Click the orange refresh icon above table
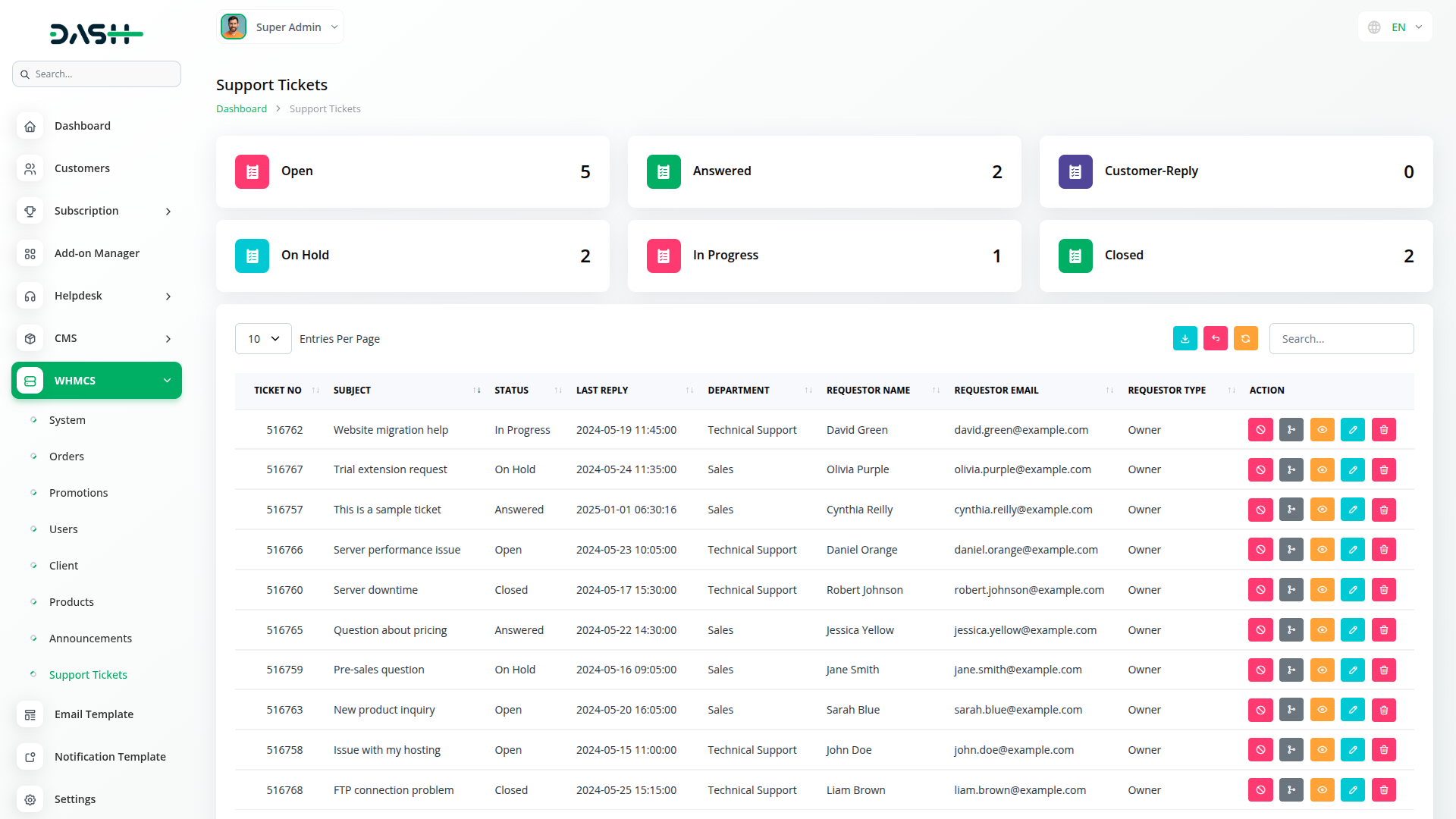1456x819 pixels. click(1245, 339)
